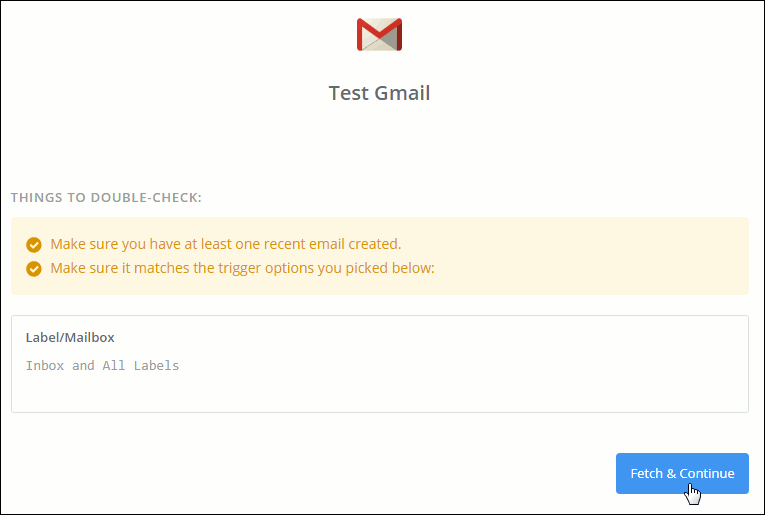Click the recent email created reminder text

coord(225,244)
